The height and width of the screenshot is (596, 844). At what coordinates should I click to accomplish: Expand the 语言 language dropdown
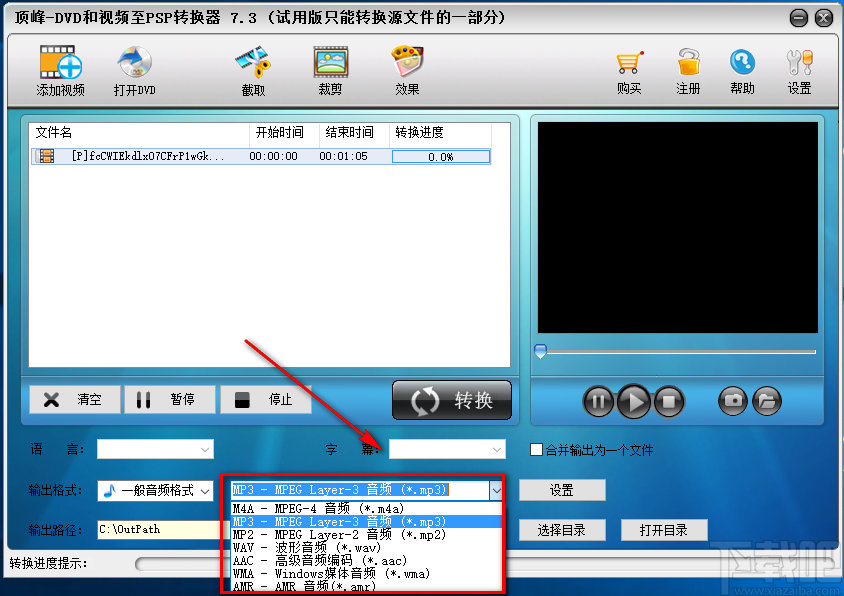(x=205, y=450)
